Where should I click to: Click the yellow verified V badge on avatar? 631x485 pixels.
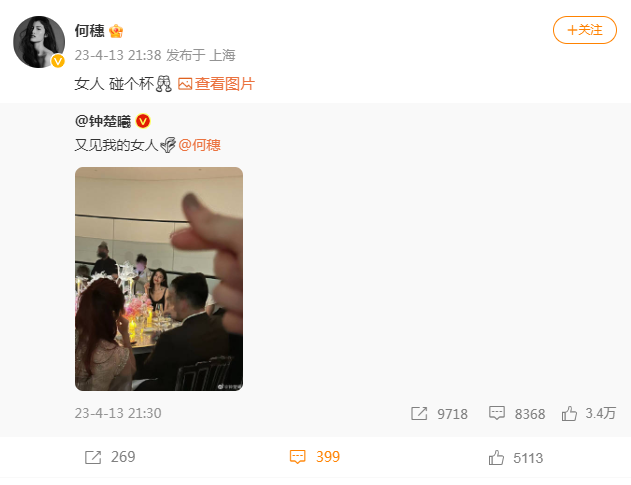(x=58, y=61)
